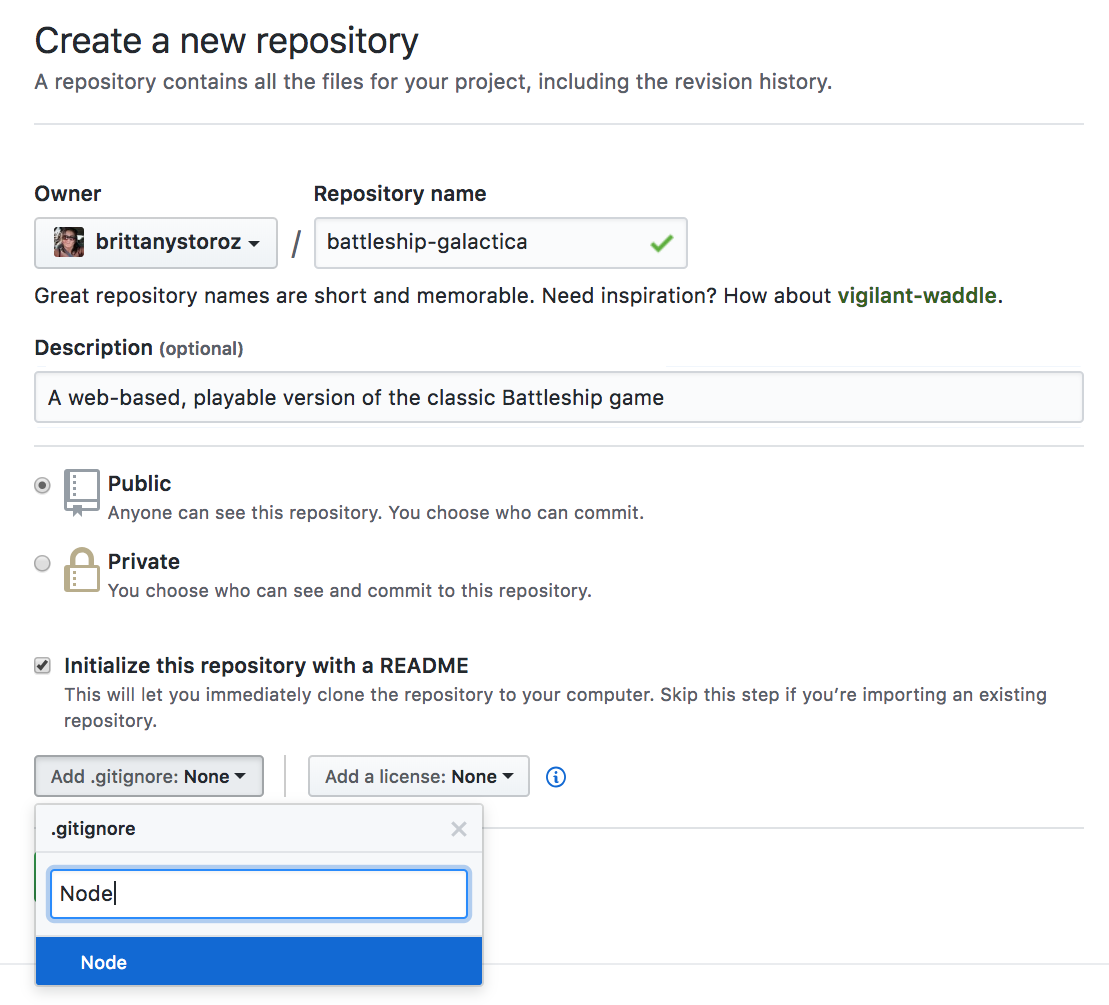Use the vigilant-waddle name suggestion link
Image resolution: width=1109 pixels, height=1005 pixels.
916,296
